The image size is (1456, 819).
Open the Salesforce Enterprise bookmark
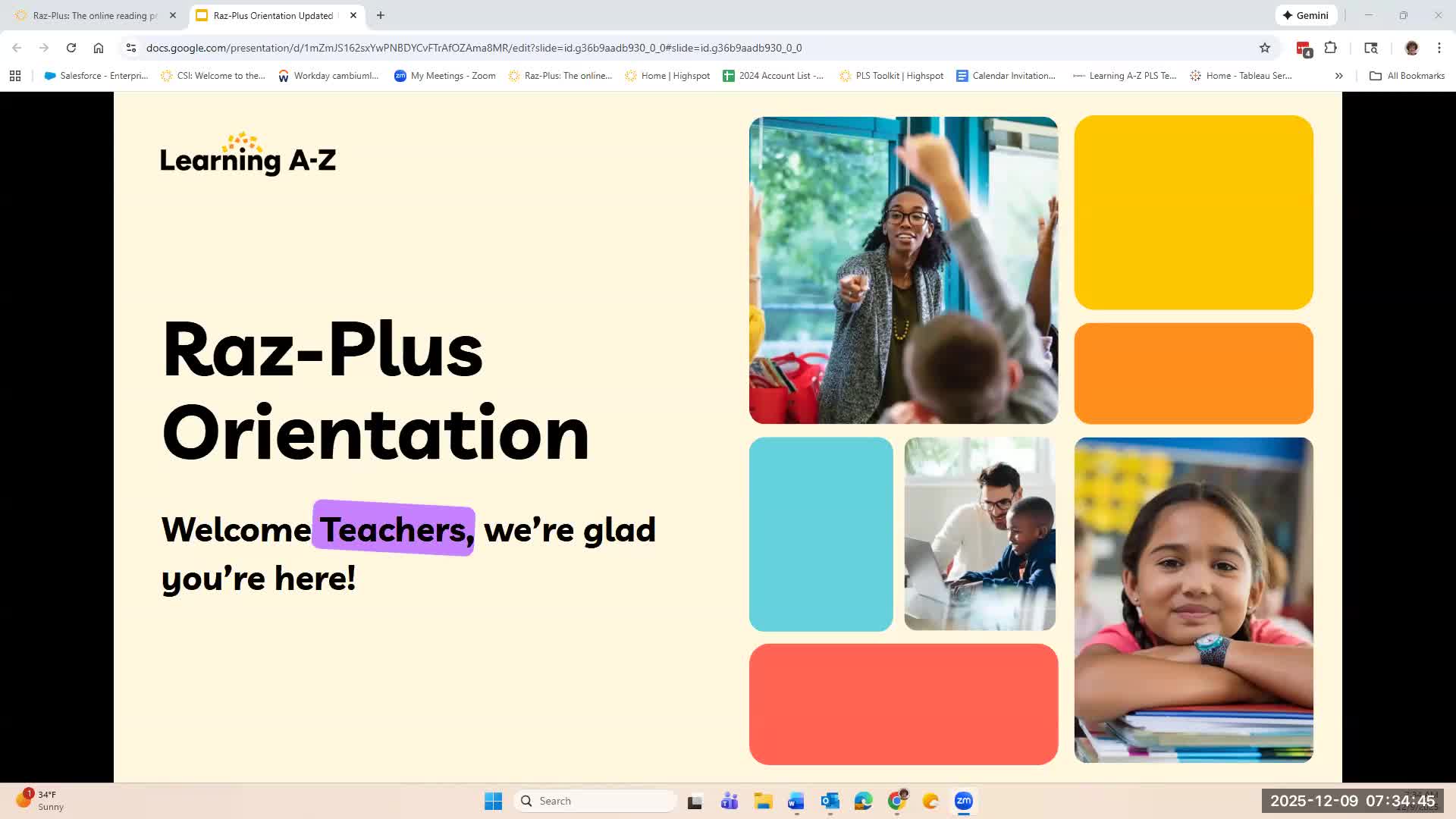pos(96,76)
